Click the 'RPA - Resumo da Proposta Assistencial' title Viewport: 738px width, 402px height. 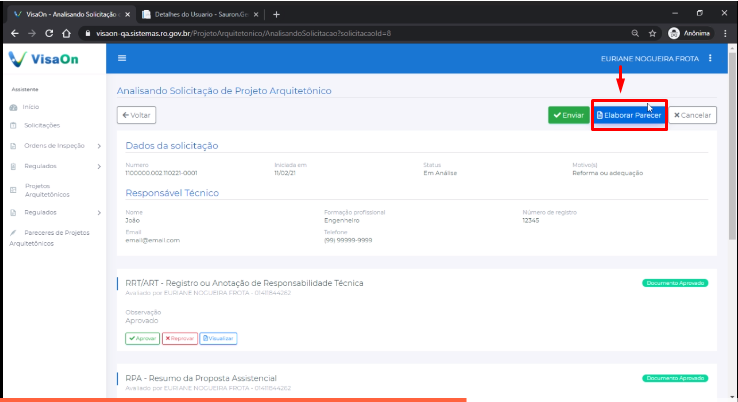pos(201,378)
